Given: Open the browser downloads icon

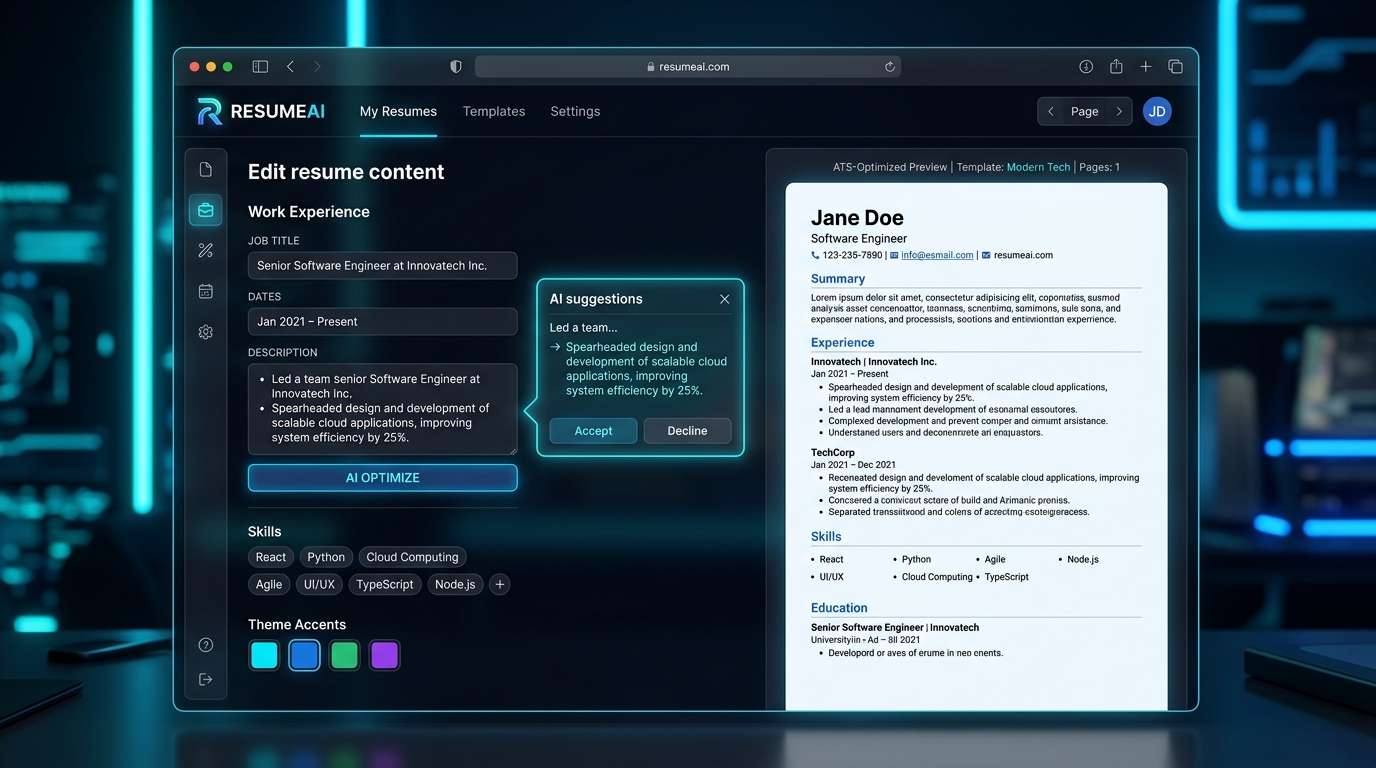Looking at the screenshot, I should pos(1086,67).
